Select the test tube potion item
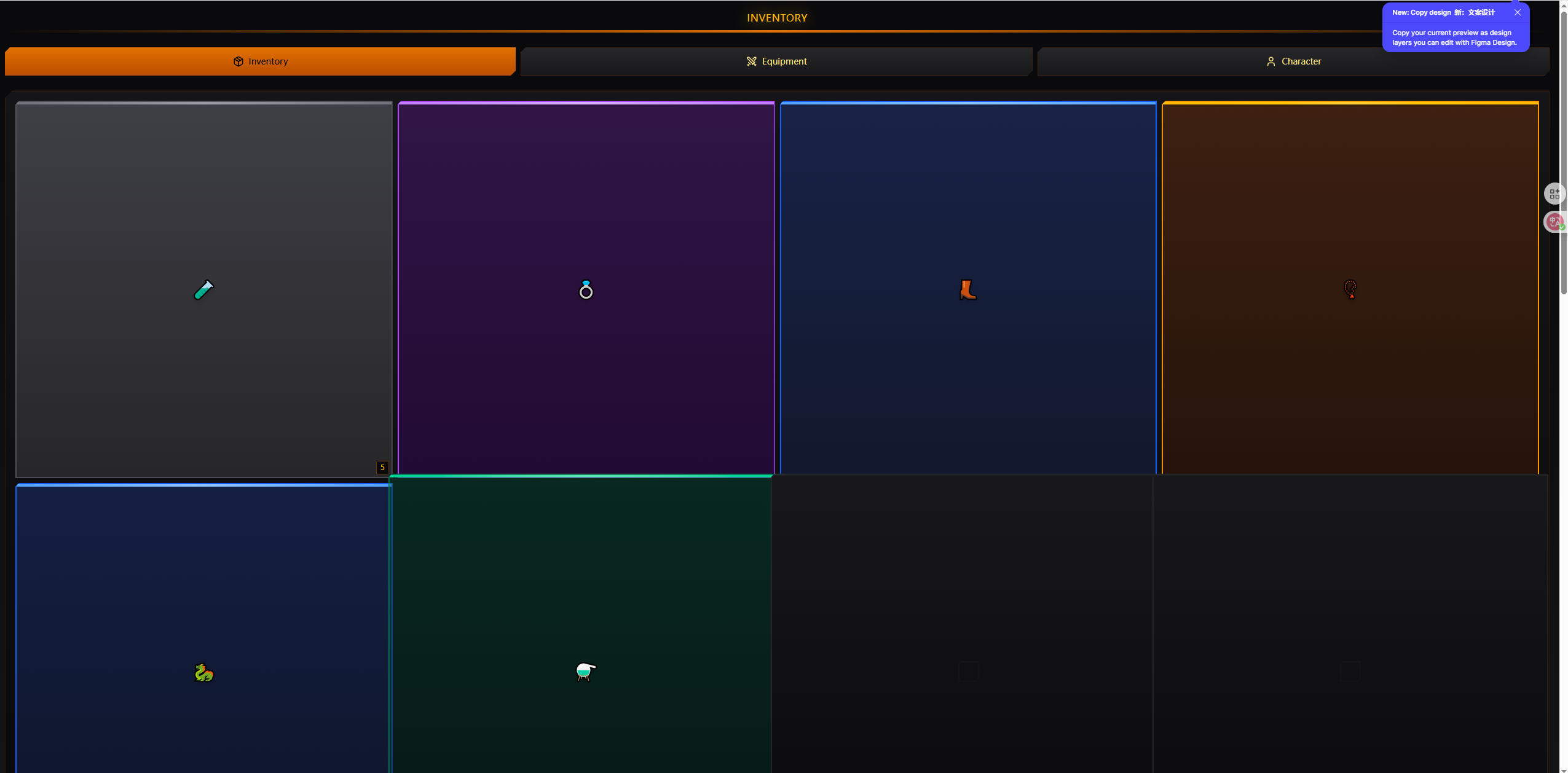1568x773 pixels. [203, 289]
